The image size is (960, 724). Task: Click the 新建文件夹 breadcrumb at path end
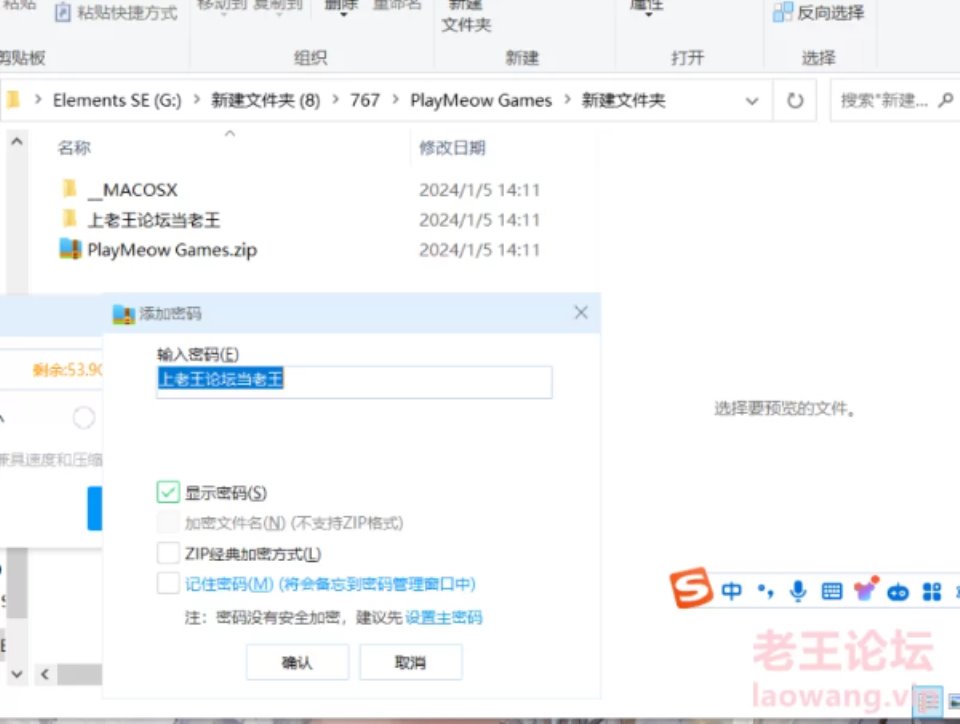point(623,100)
